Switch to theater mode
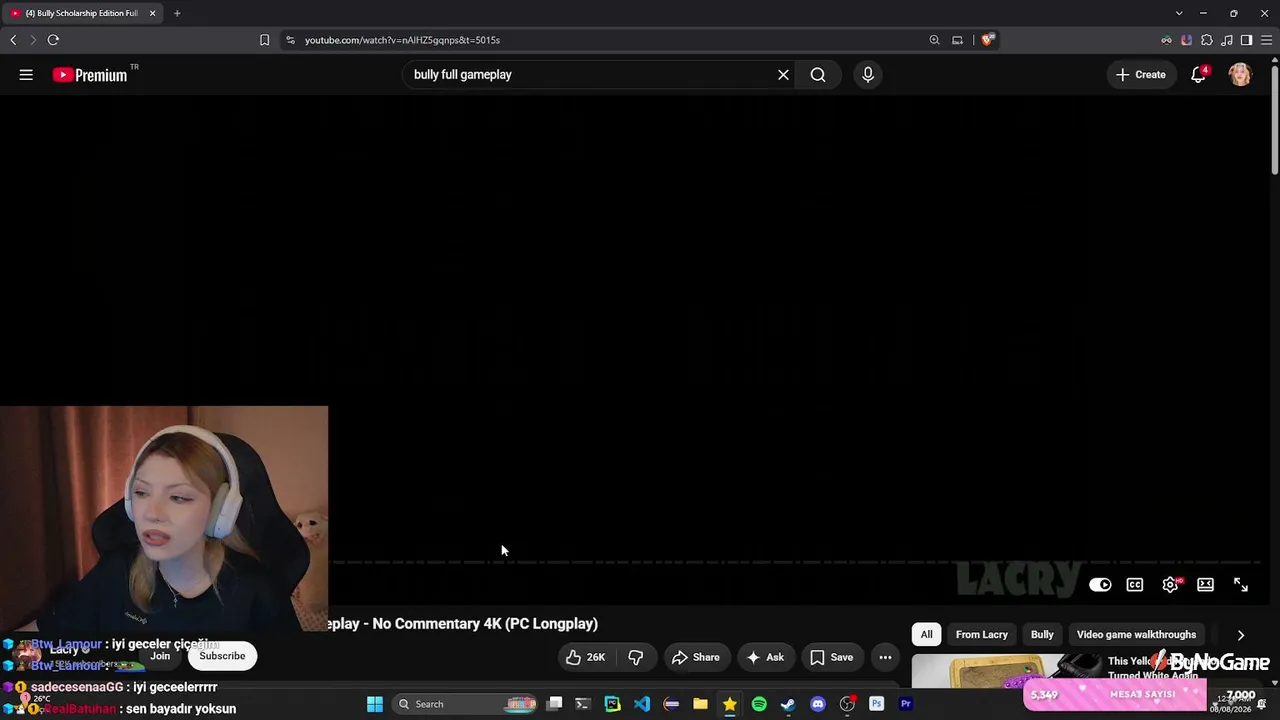The image size is (1280, 720). point(1206,585)
